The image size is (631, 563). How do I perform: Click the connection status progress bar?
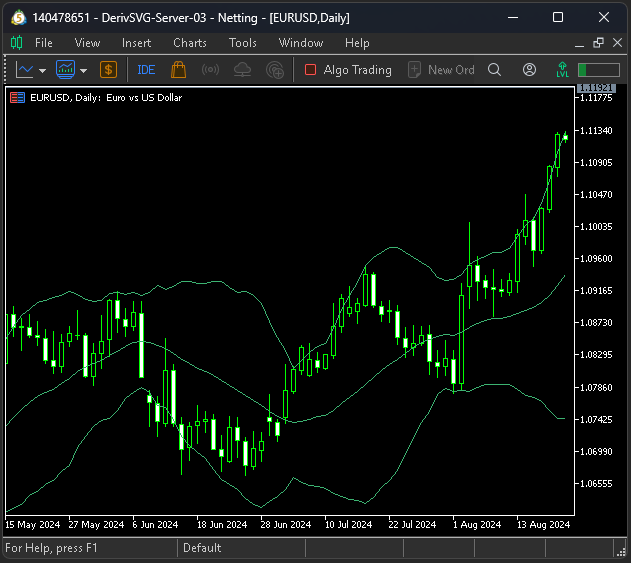[x=599, y=70]
